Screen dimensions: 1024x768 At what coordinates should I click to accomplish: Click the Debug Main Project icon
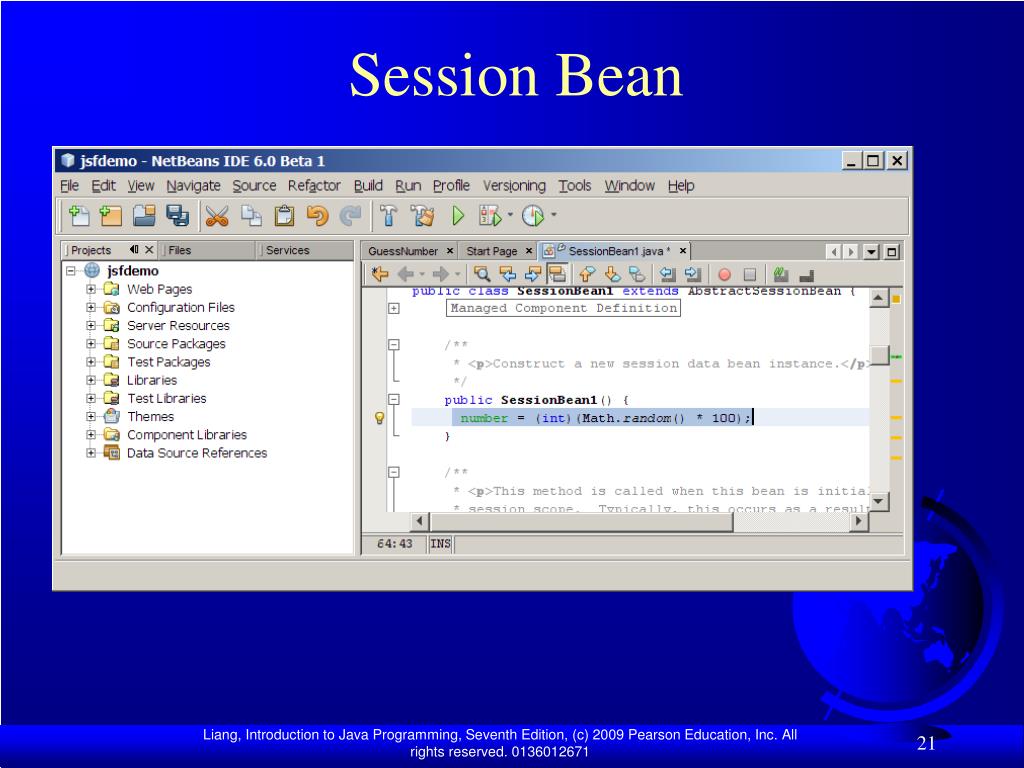490,216
